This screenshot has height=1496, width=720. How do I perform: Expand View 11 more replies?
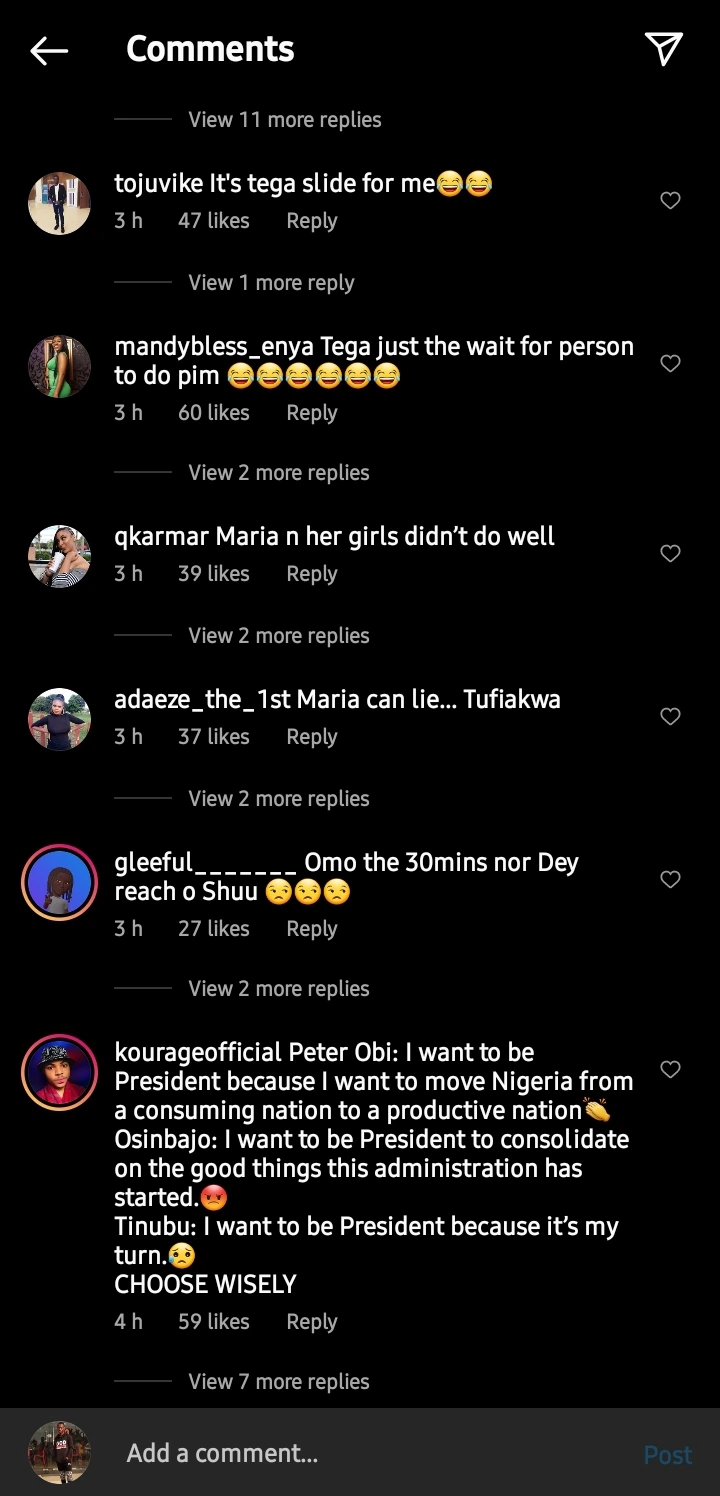[x=284, y=120]
